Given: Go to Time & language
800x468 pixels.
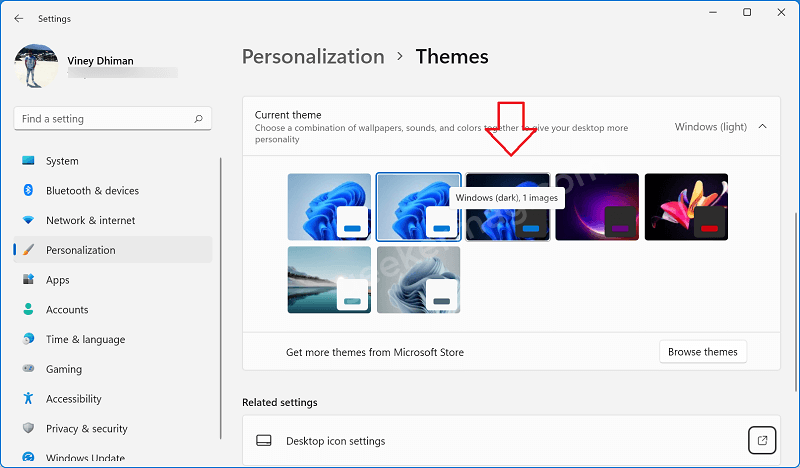Looking at the screenshot, I should 113,339.
